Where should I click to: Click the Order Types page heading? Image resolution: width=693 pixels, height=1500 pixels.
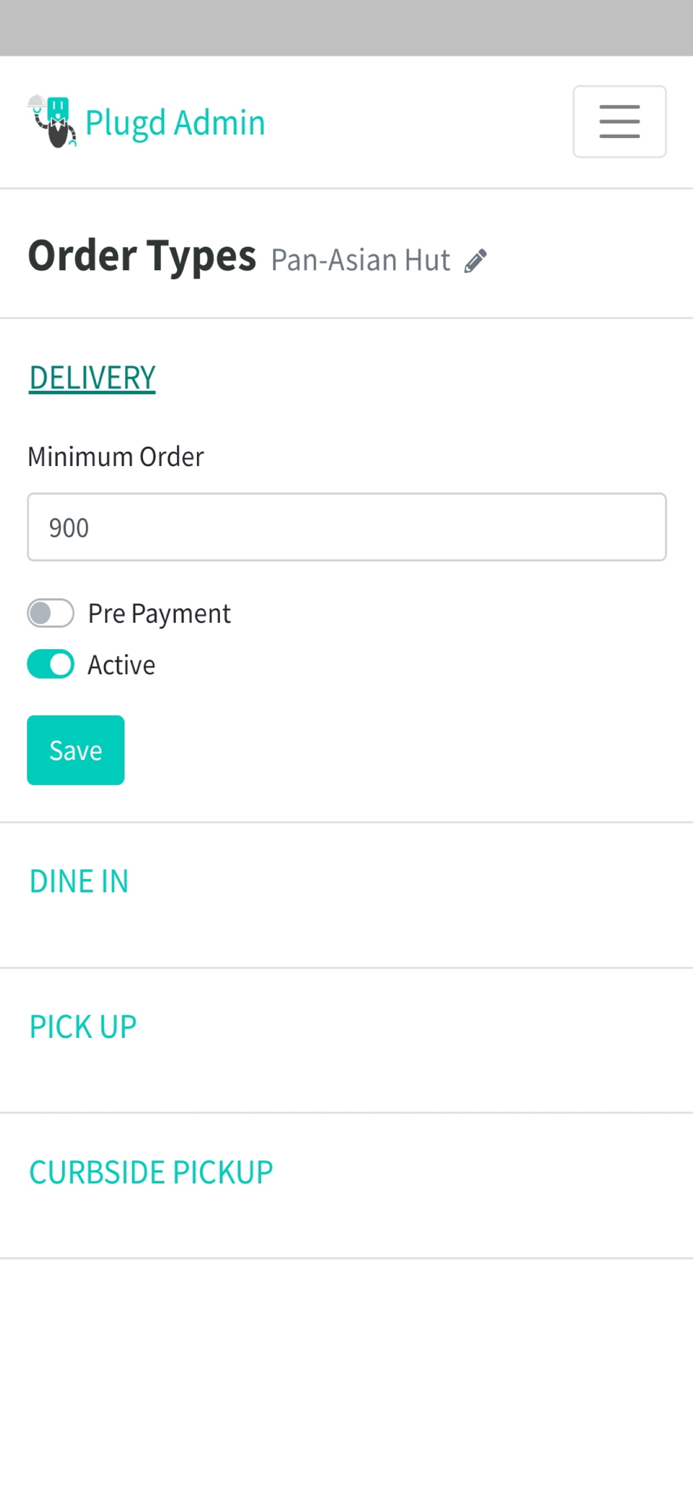coord(141,255)
